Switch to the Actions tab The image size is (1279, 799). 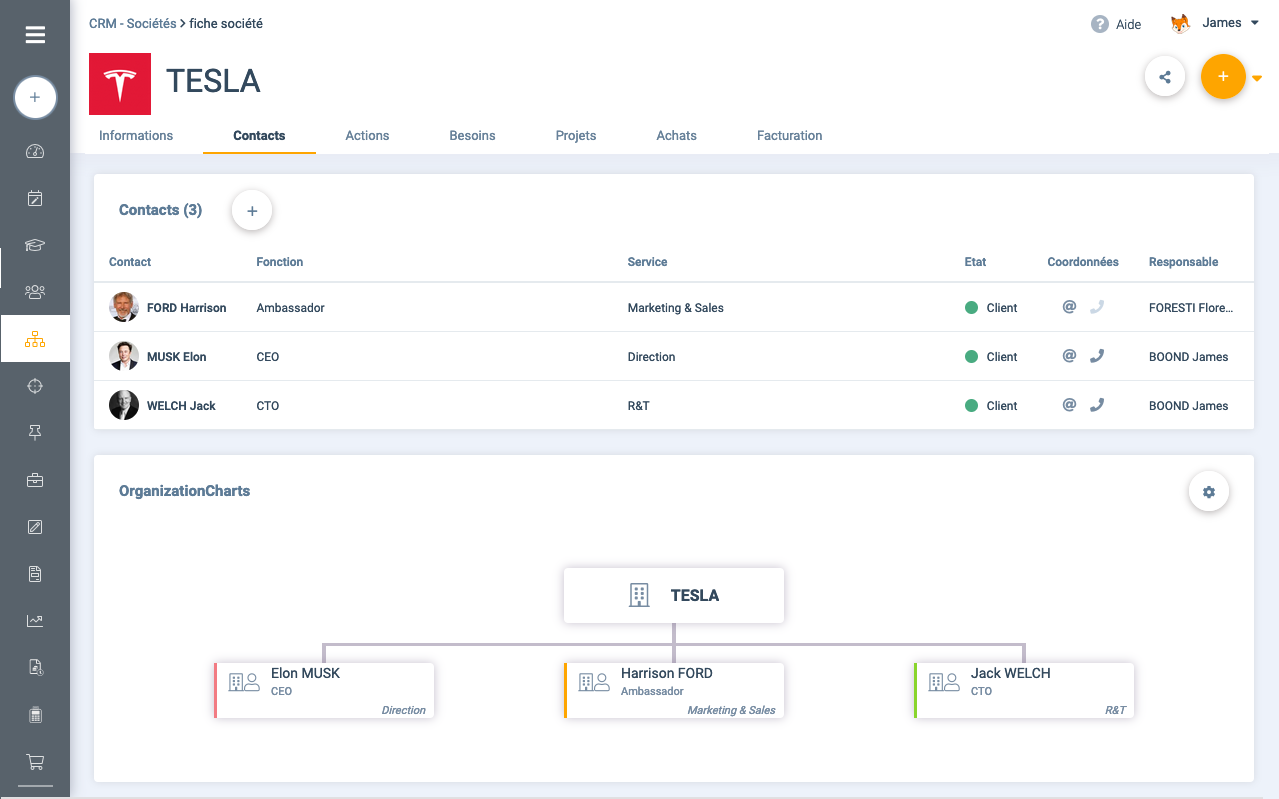pos(367,136)
